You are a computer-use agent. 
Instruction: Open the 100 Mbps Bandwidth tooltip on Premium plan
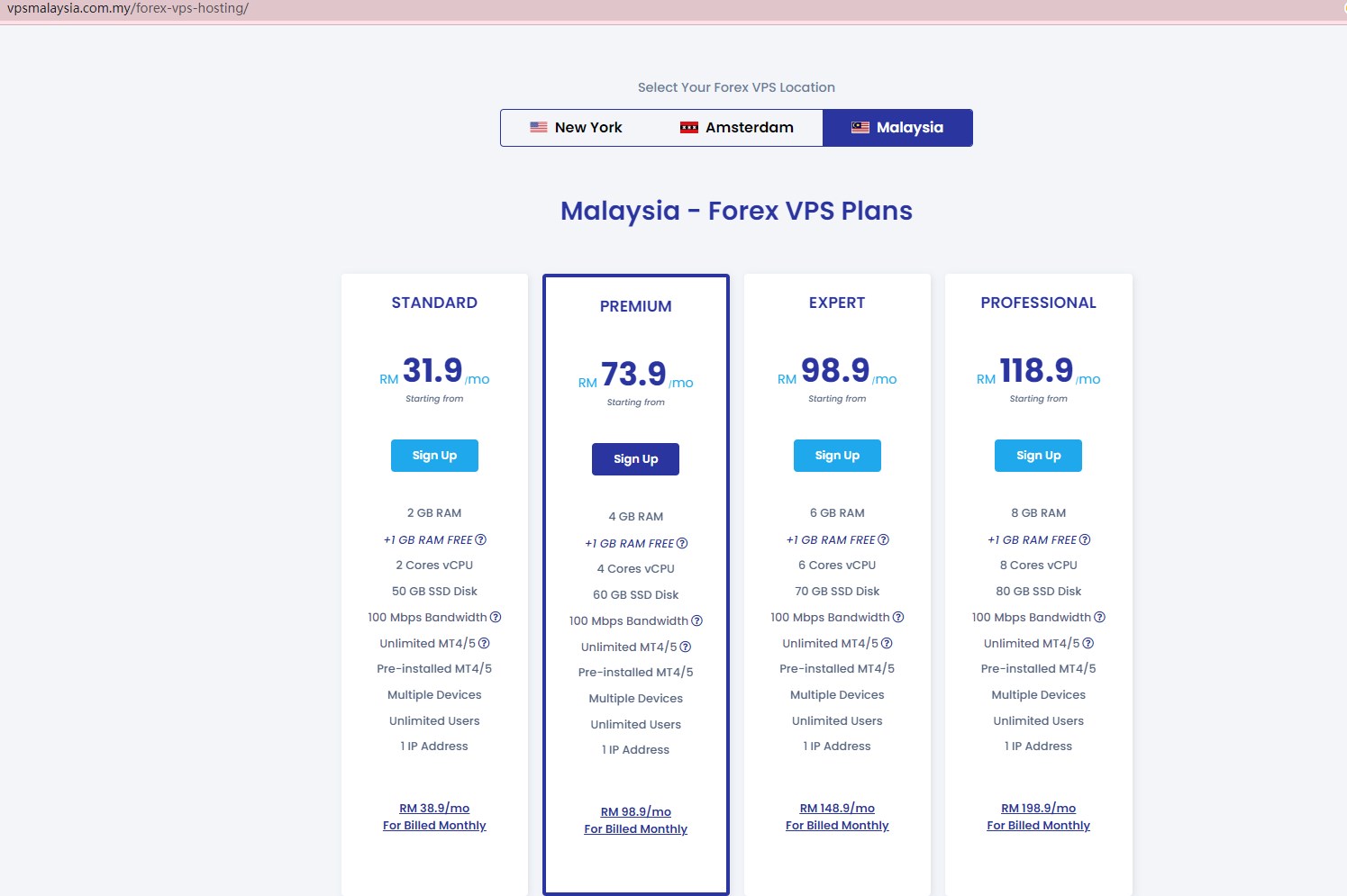pyautogui.click(x=697, y=620)
